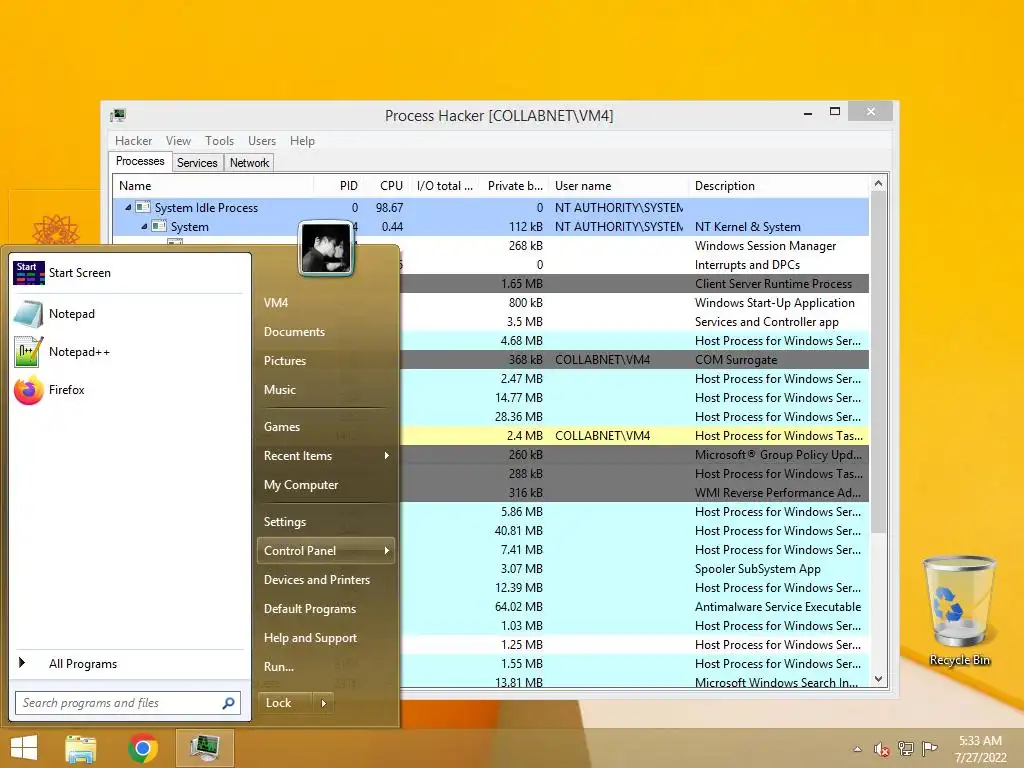Open the Help menu
The image size is (1024, 768).
point(302,141)
